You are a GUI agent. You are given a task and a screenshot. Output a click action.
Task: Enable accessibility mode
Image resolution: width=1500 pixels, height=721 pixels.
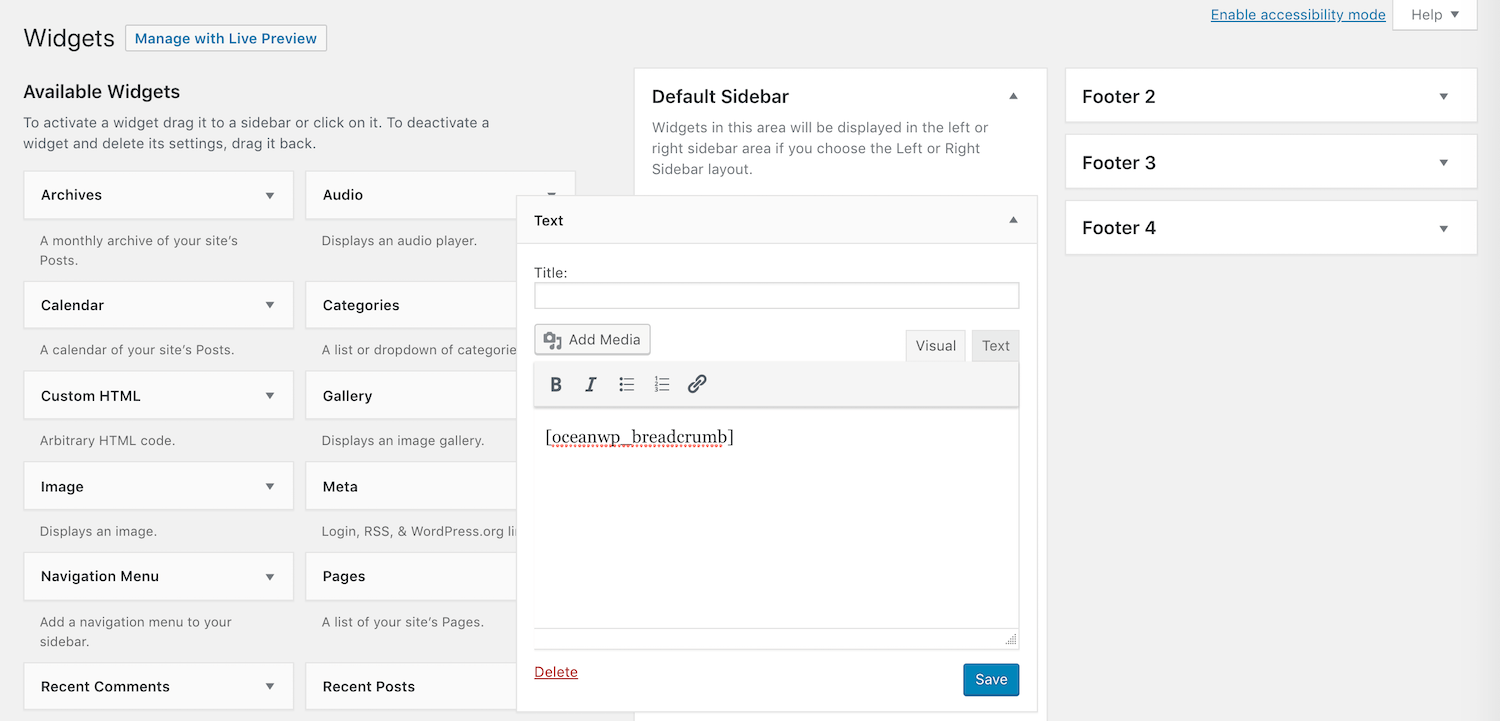1297,14
